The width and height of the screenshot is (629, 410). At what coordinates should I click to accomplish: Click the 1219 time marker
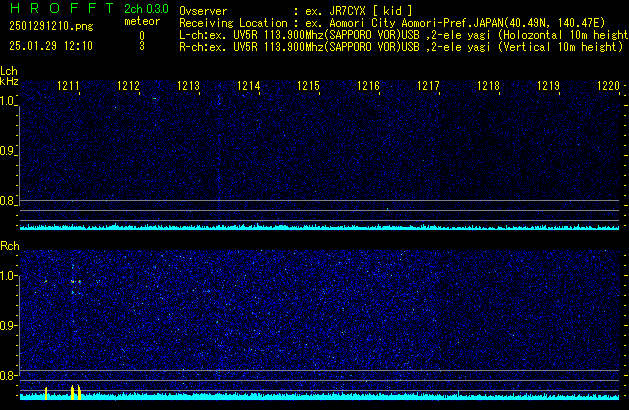pyautogui.click(x=548, y=86)
